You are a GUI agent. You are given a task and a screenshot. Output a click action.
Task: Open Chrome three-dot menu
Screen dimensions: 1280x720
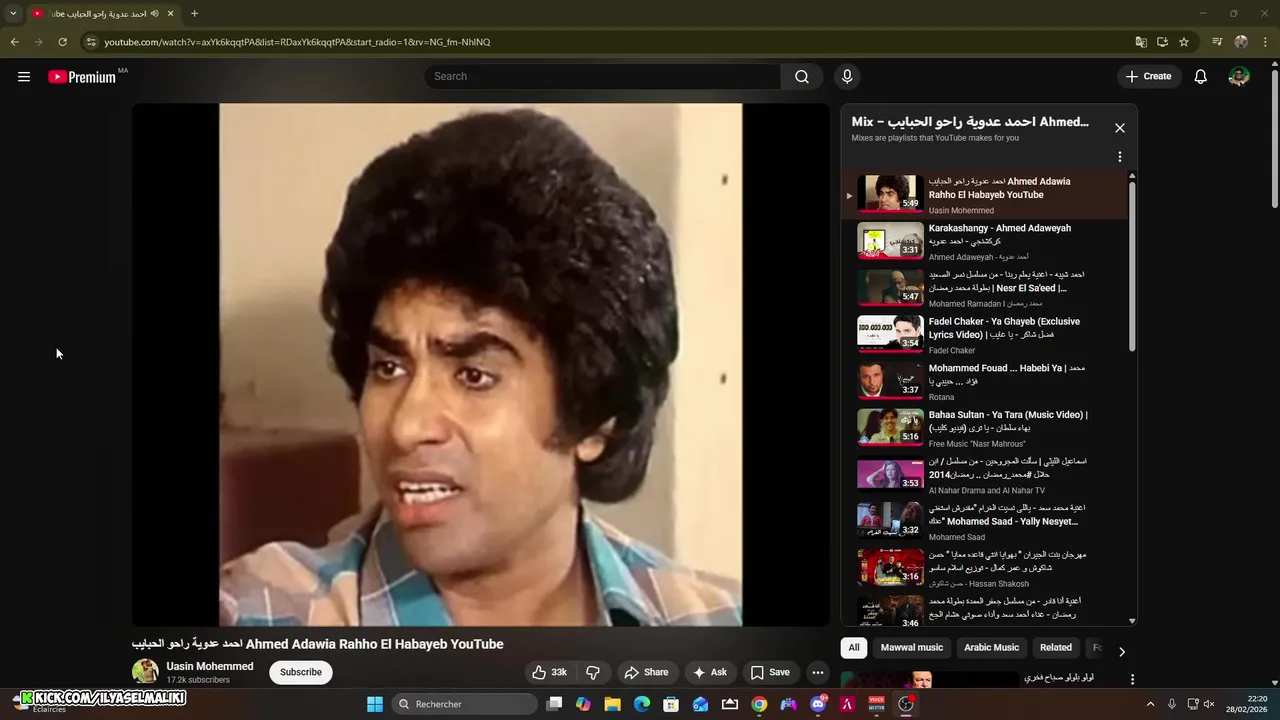click(1264, 42)
